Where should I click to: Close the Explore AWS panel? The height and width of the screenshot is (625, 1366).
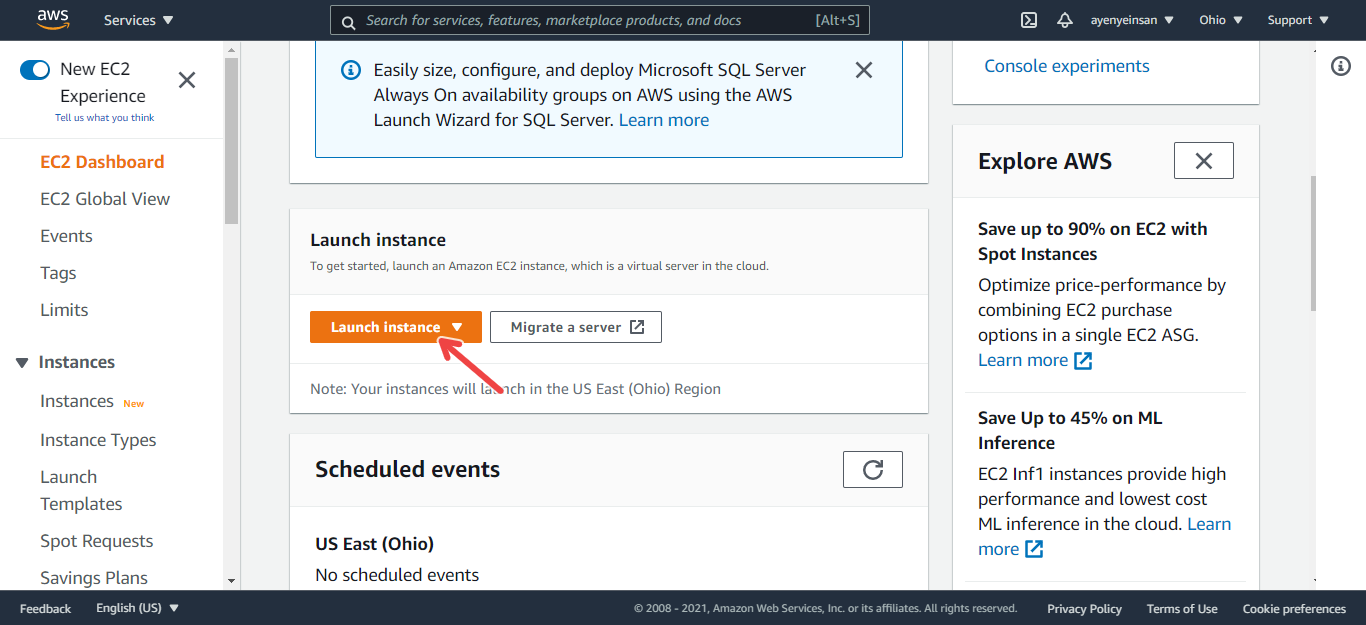[1204, 161]
